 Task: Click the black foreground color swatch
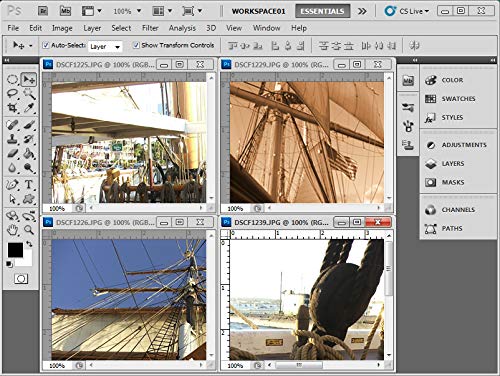[x=15, y=250]
